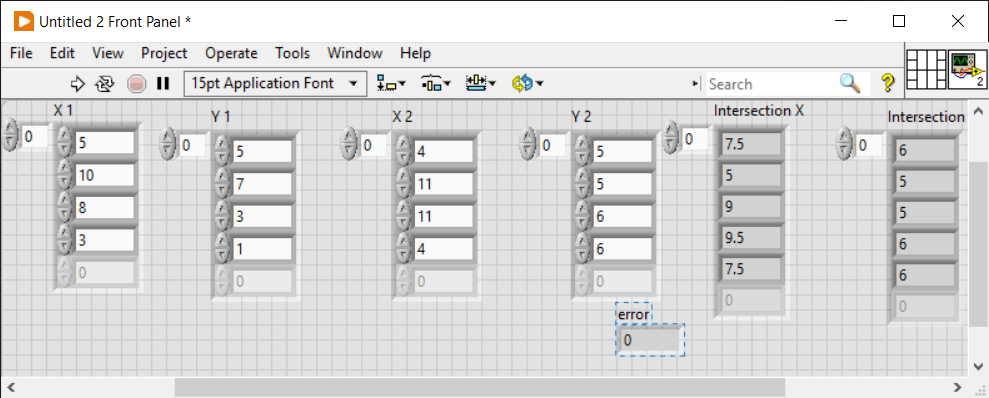Viewport: 989px width, 398px height.
Task: Click the Intersection X label
Action: (759, 111)
